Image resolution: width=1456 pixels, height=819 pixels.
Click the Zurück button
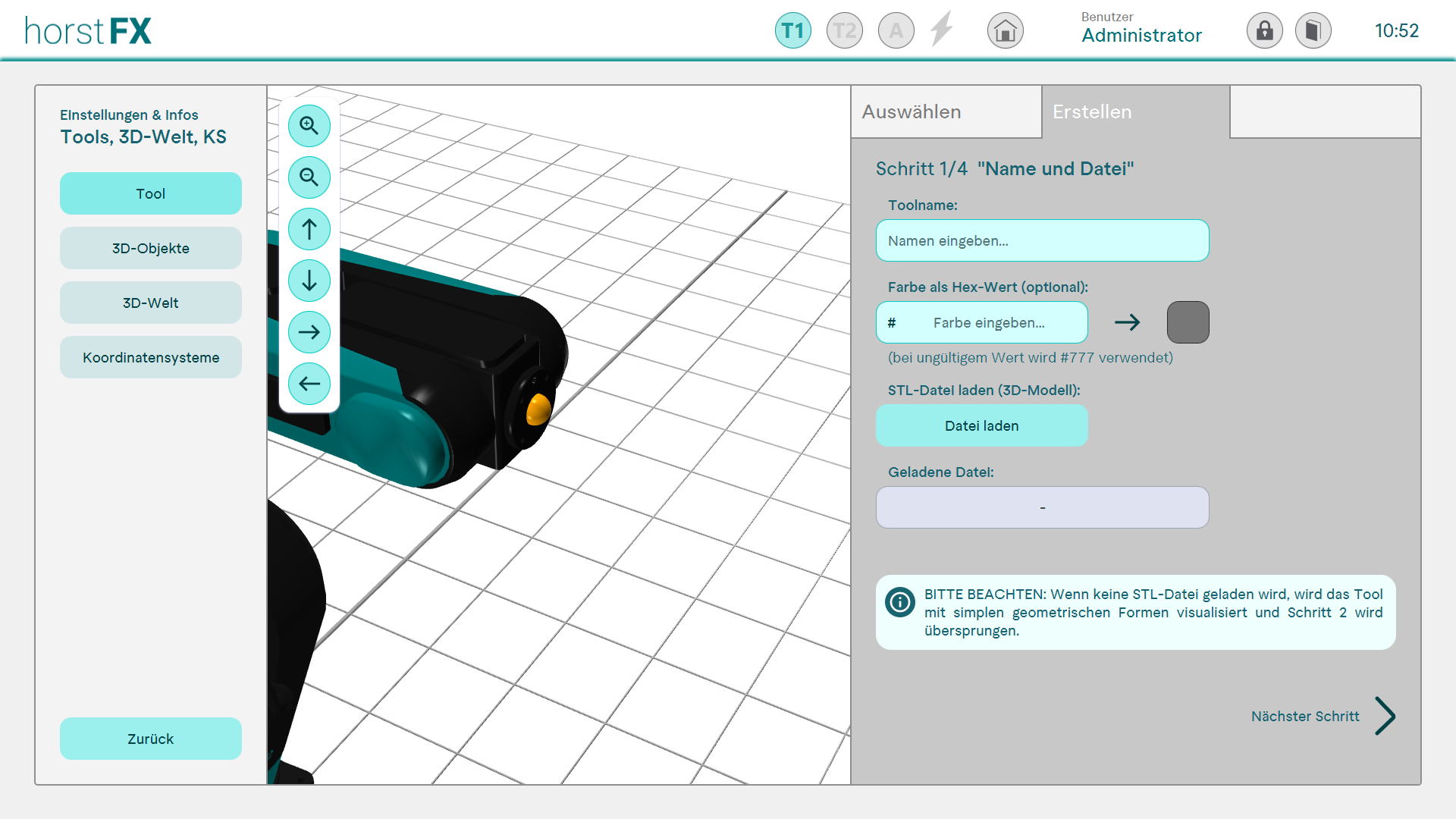(x=150, y=738)
